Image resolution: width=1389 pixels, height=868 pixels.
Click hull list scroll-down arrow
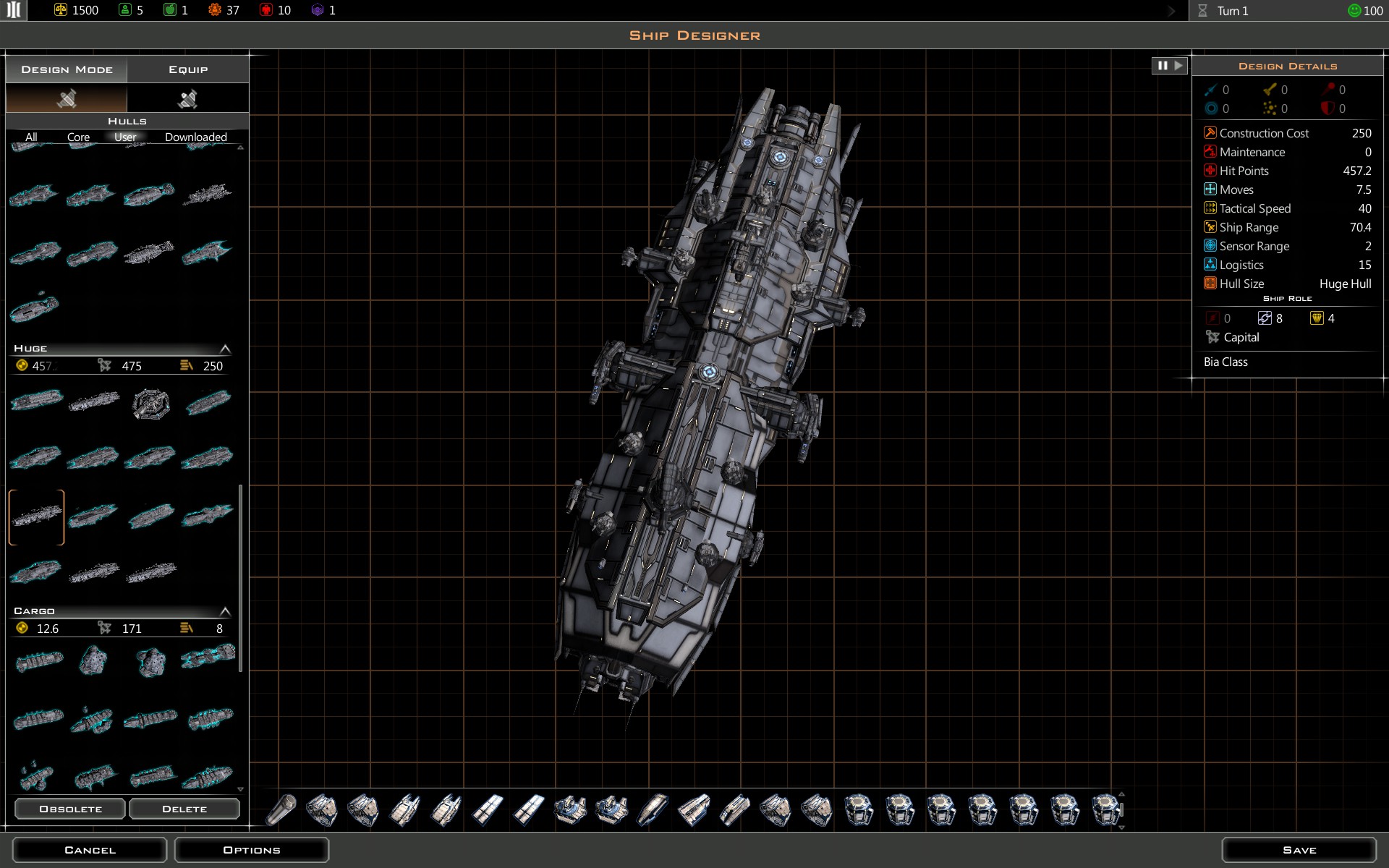coord(241,789)
